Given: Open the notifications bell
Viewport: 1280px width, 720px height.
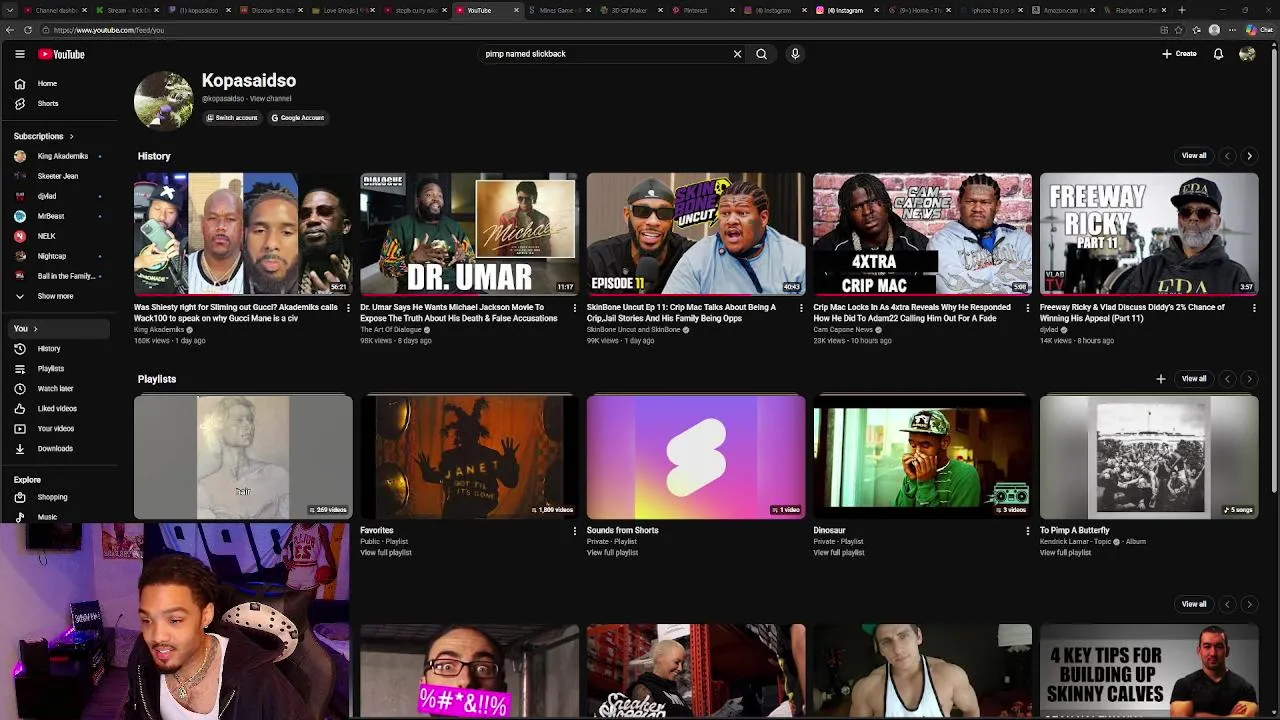Looking at the screenshot, I should (x=1218, y=54).
